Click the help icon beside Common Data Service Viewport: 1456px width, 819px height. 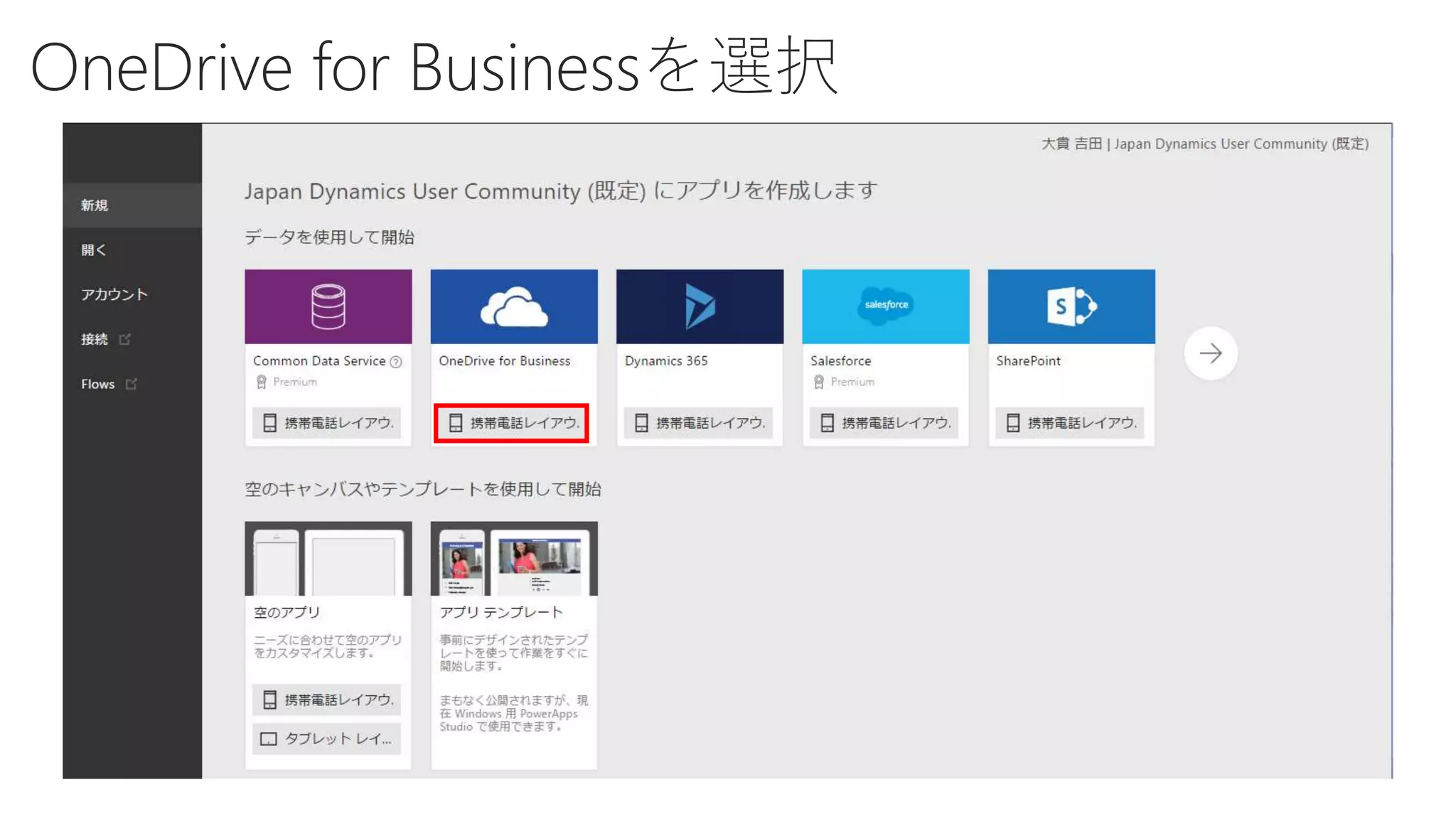click(396, 362)
